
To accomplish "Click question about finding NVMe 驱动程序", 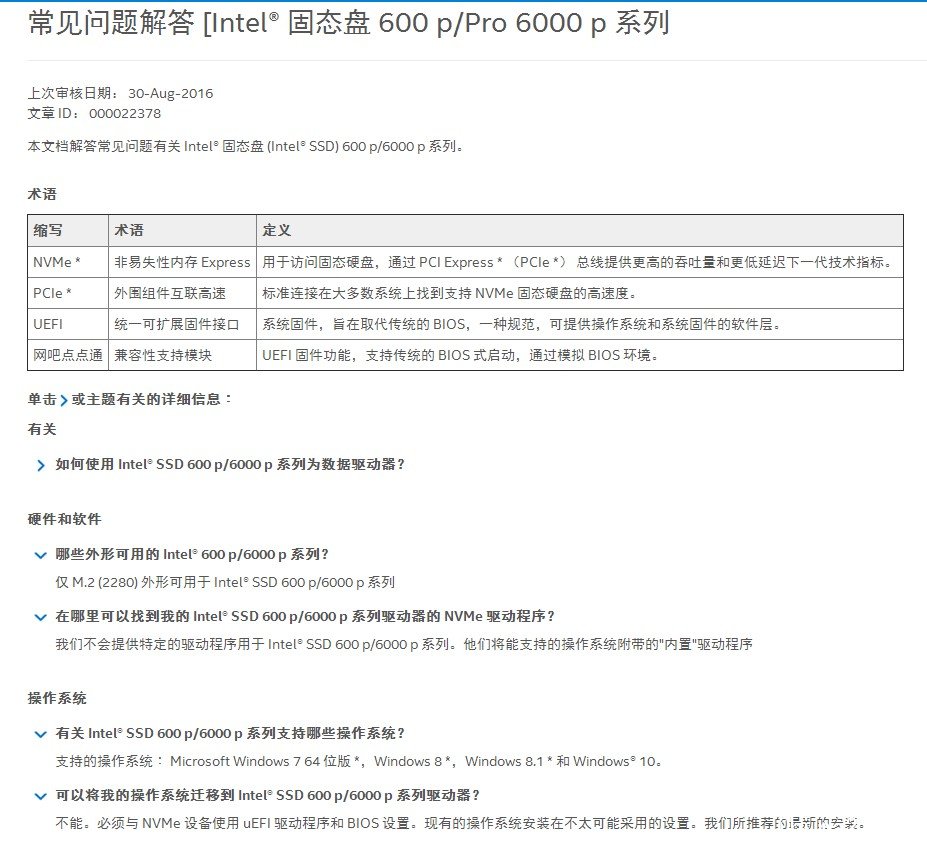I will coord(305,617).
